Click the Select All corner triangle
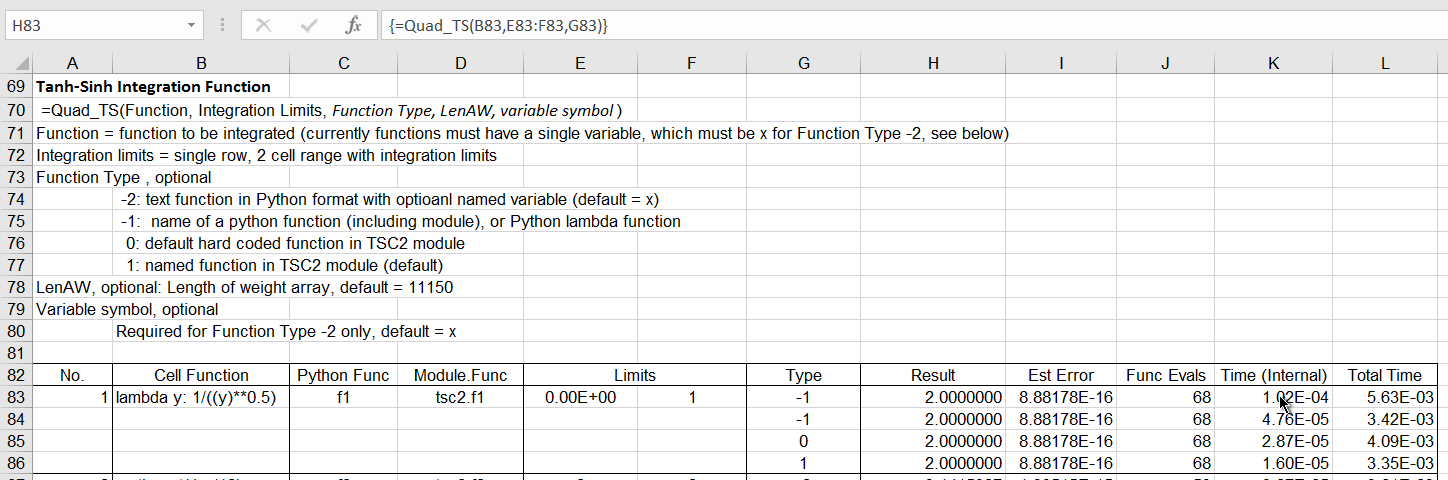This screenshot has width=1448, height=480. (17, 63)
